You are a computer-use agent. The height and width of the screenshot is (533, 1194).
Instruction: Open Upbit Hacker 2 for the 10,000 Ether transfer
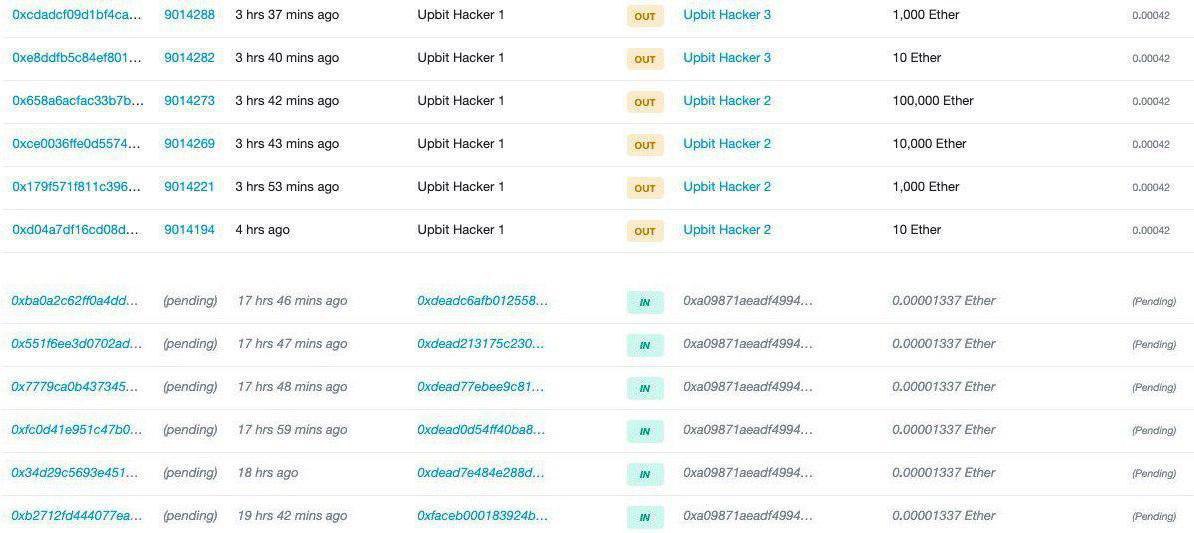[727, 143]
